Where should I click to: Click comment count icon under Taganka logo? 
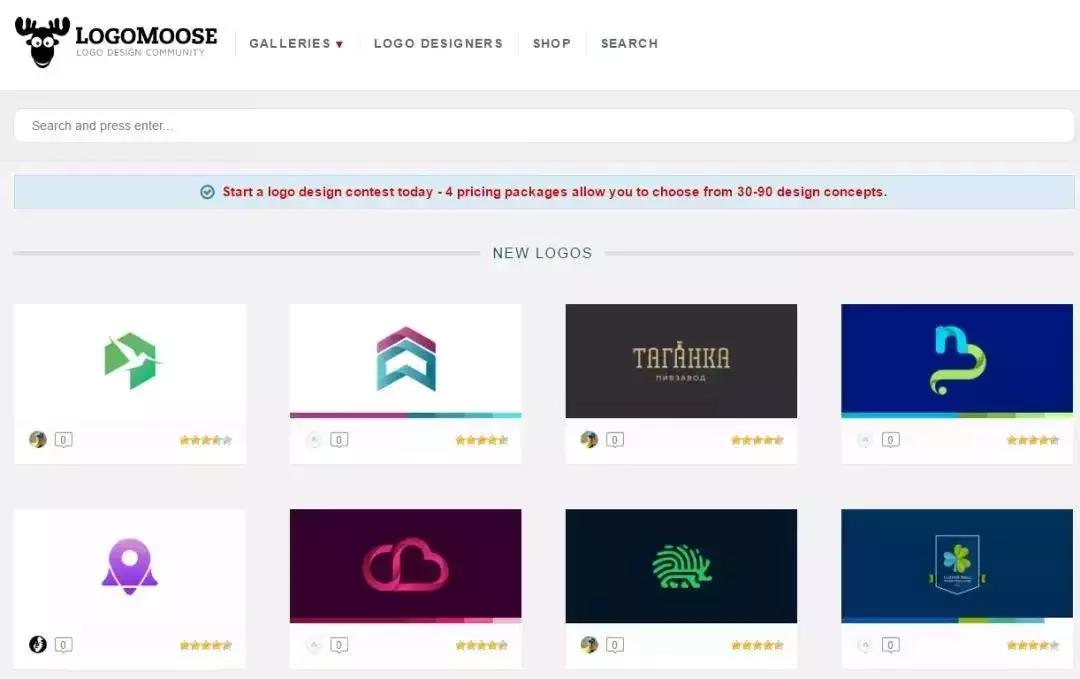[615, 440]
